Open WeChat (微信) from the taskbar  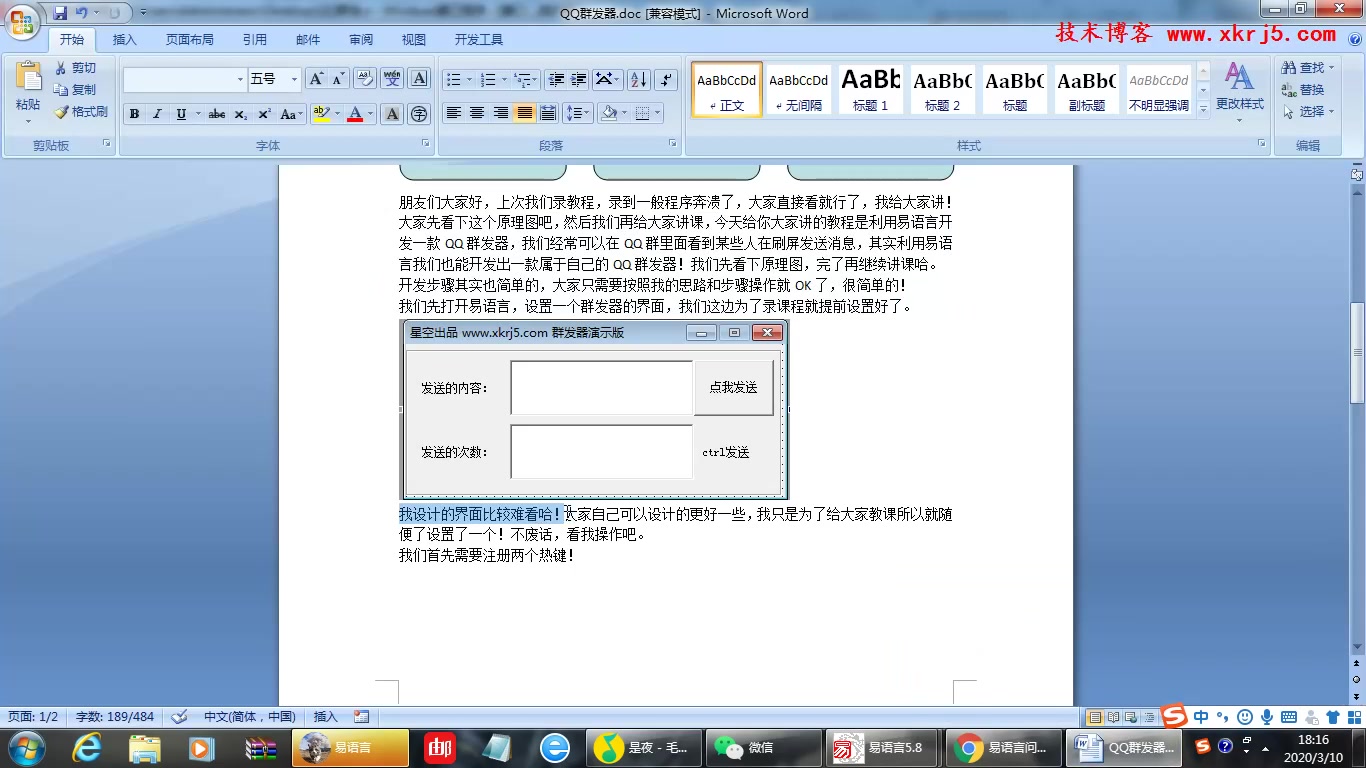pyautogui.click(x=762, y=748)
